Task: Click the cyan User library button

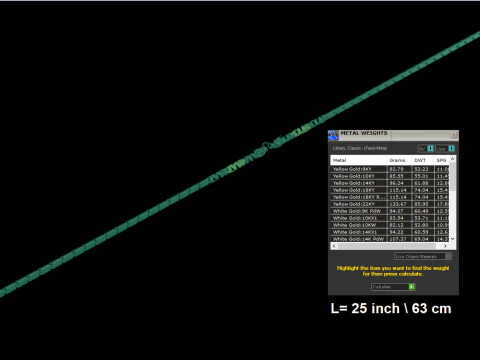Action: [x=451, y=149]
